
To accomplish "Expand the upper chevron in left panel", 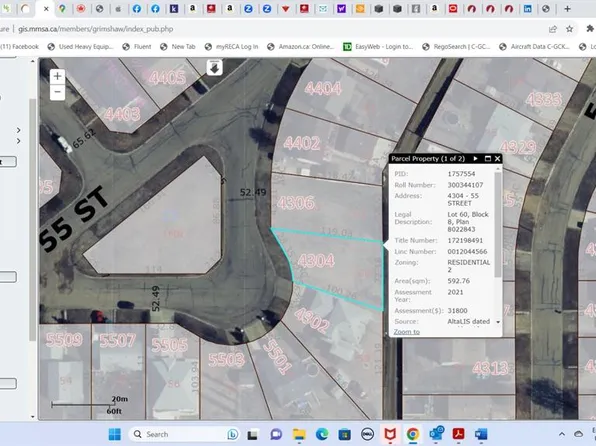I will (x=19, y=130).
